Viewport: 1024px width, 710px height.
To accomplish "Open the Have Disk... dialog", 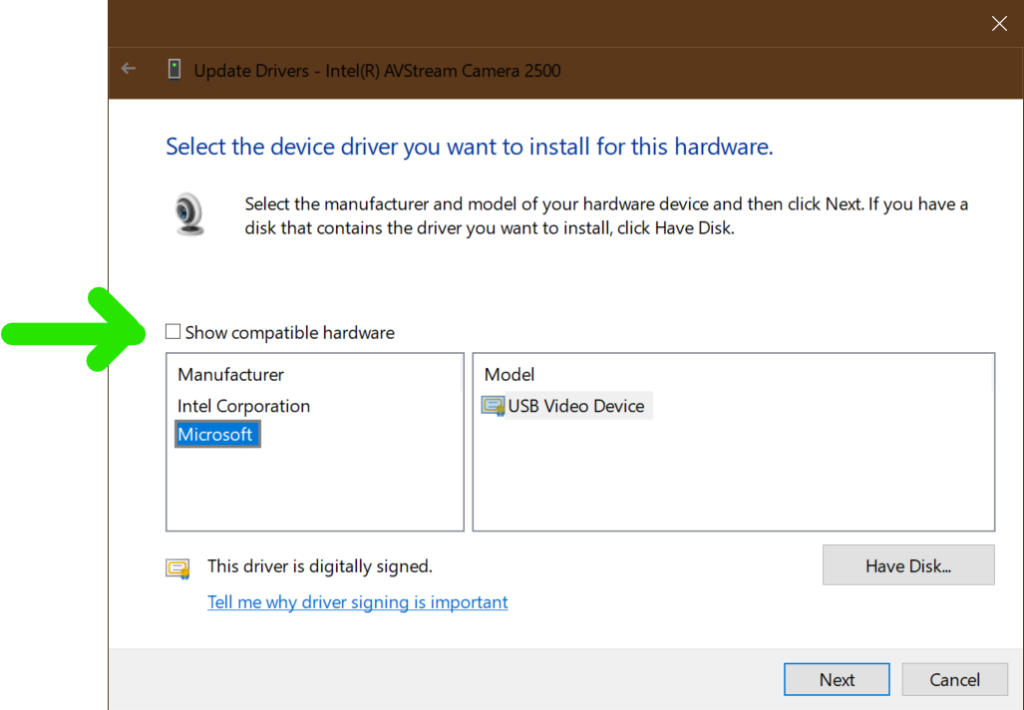I will coord(908,566).
